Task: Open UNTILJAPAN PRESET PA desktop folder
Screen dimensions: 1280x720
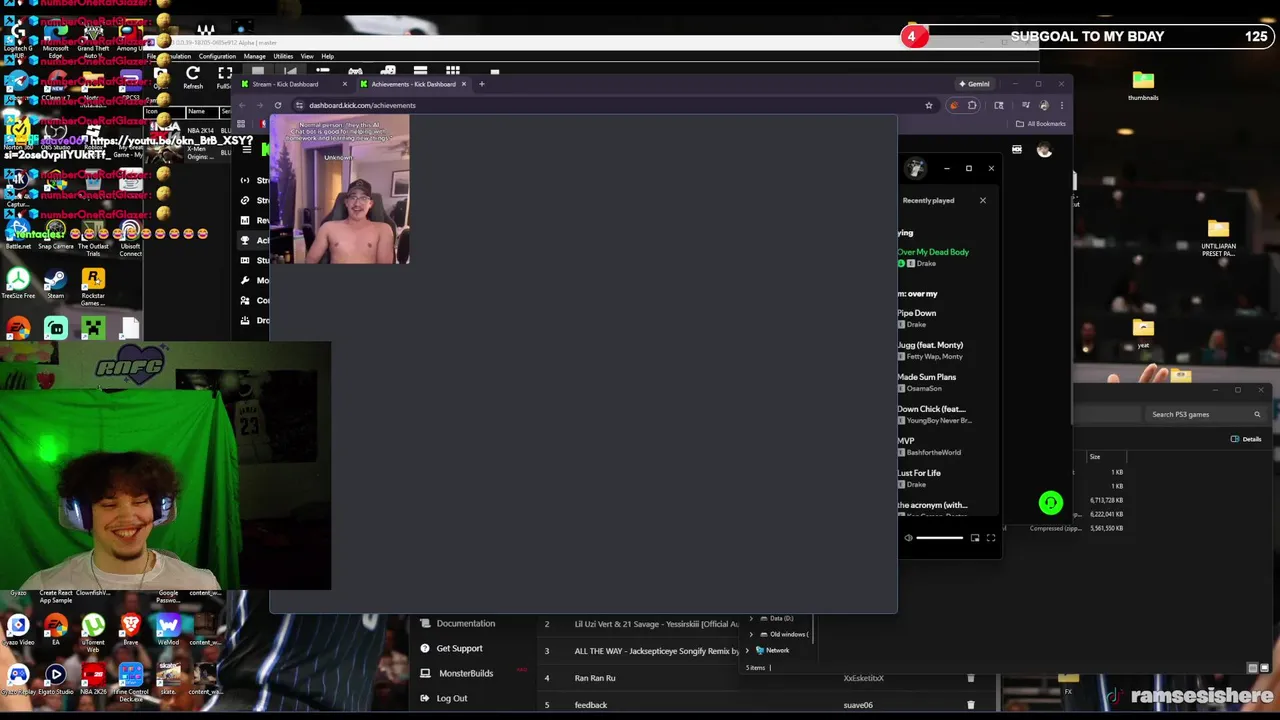Action: pos(1218,238)
